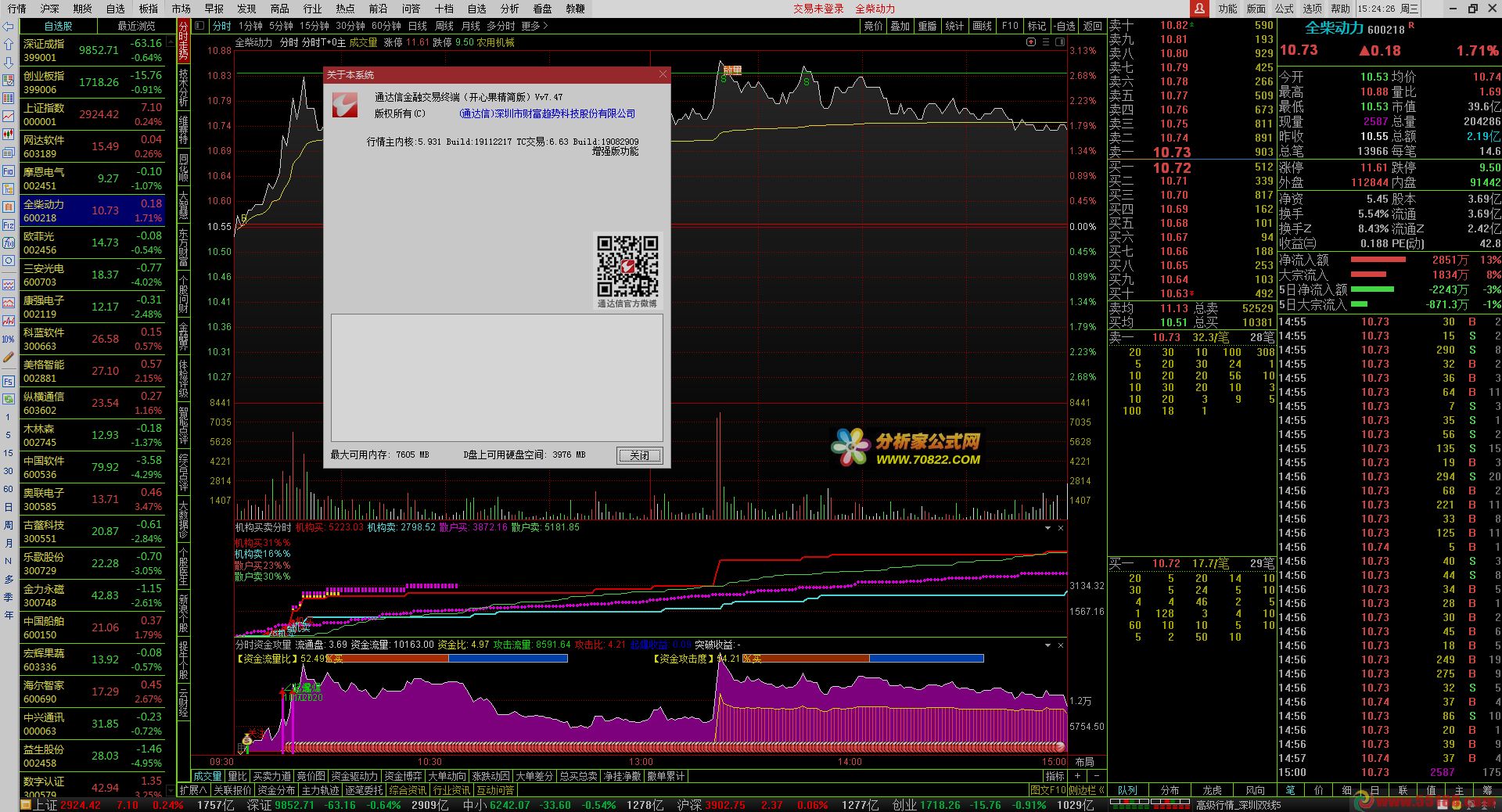Open the 布局 layout option

point(1084,762)
